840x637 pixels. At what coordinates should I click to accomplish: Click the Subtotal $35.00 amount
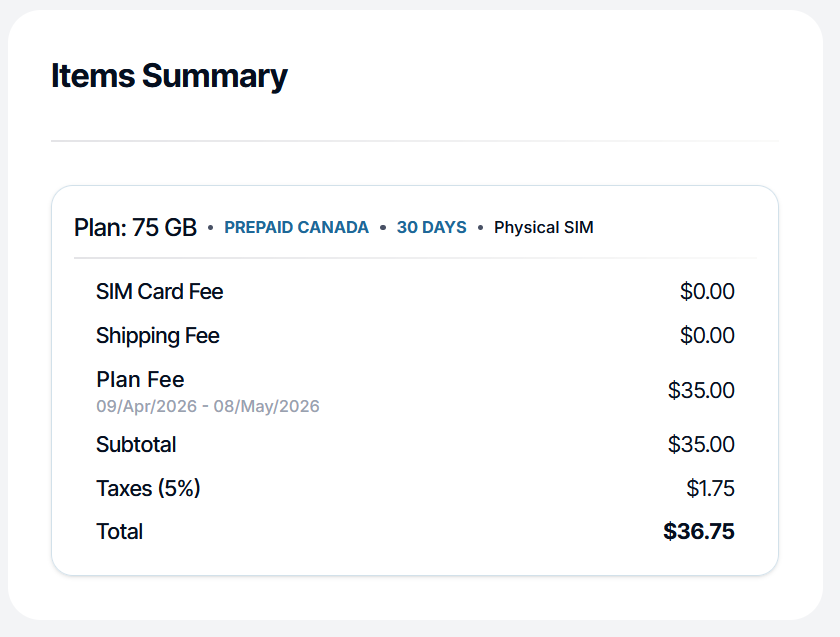pyautogui.click(x=701, y=445)
